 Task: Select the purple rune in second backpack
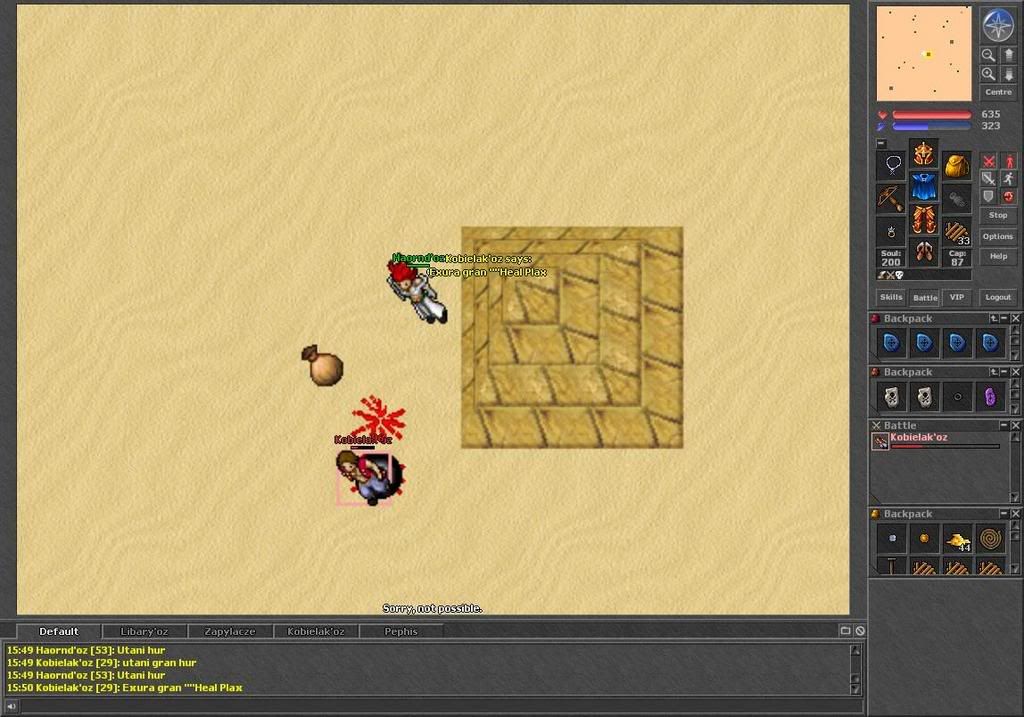tap(991, 396)
